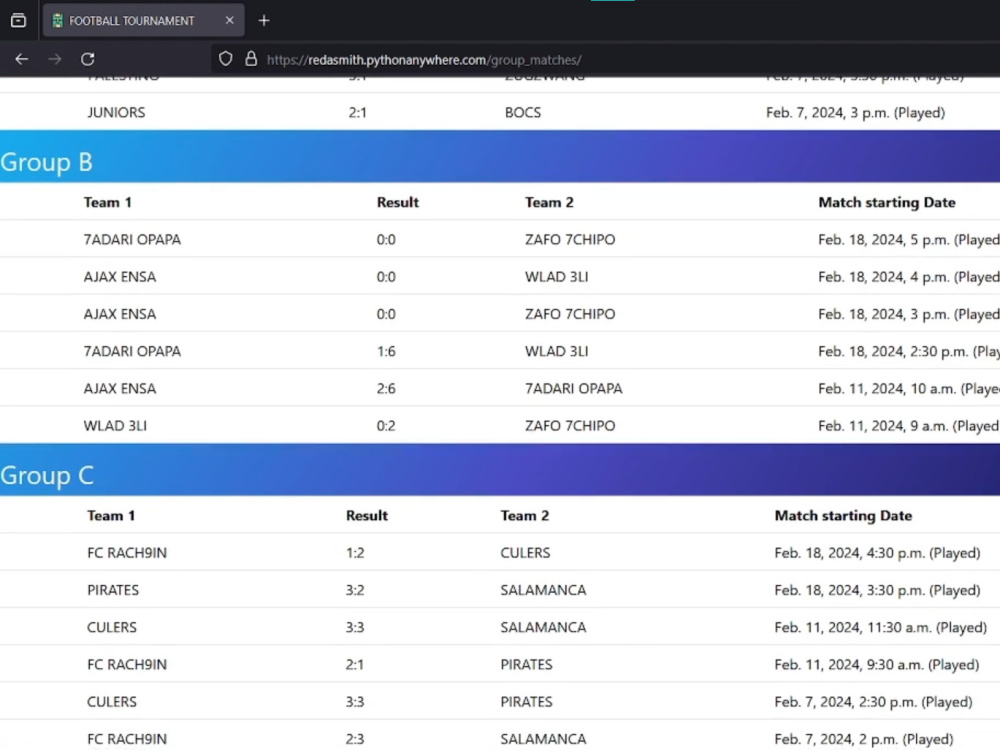Click the 2:1 result for JUNIORS match
The height and width of the screenshot is (750, 1000).
[358, 112]
